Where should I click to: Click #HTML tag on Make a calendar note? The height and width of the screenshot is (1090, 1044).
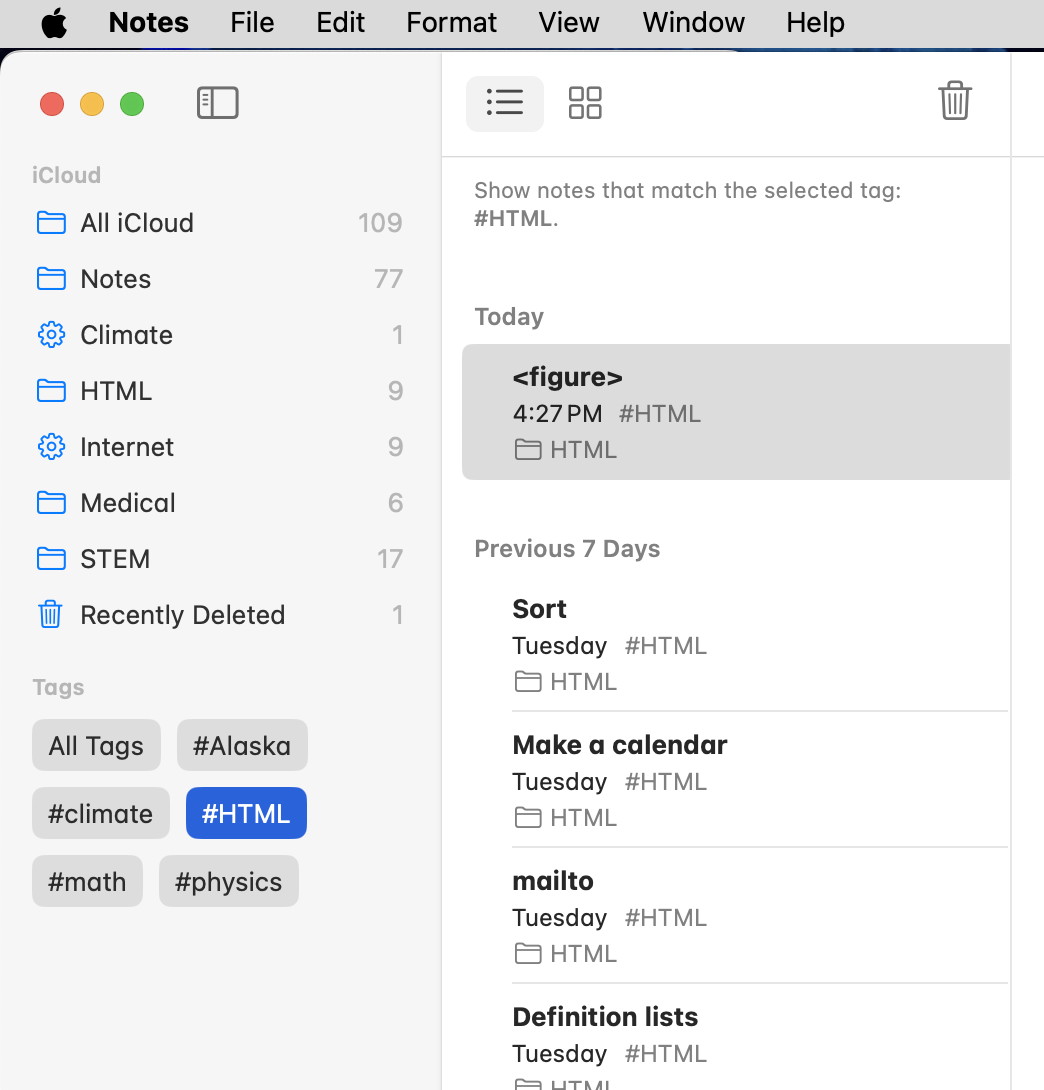coord(666,781)
